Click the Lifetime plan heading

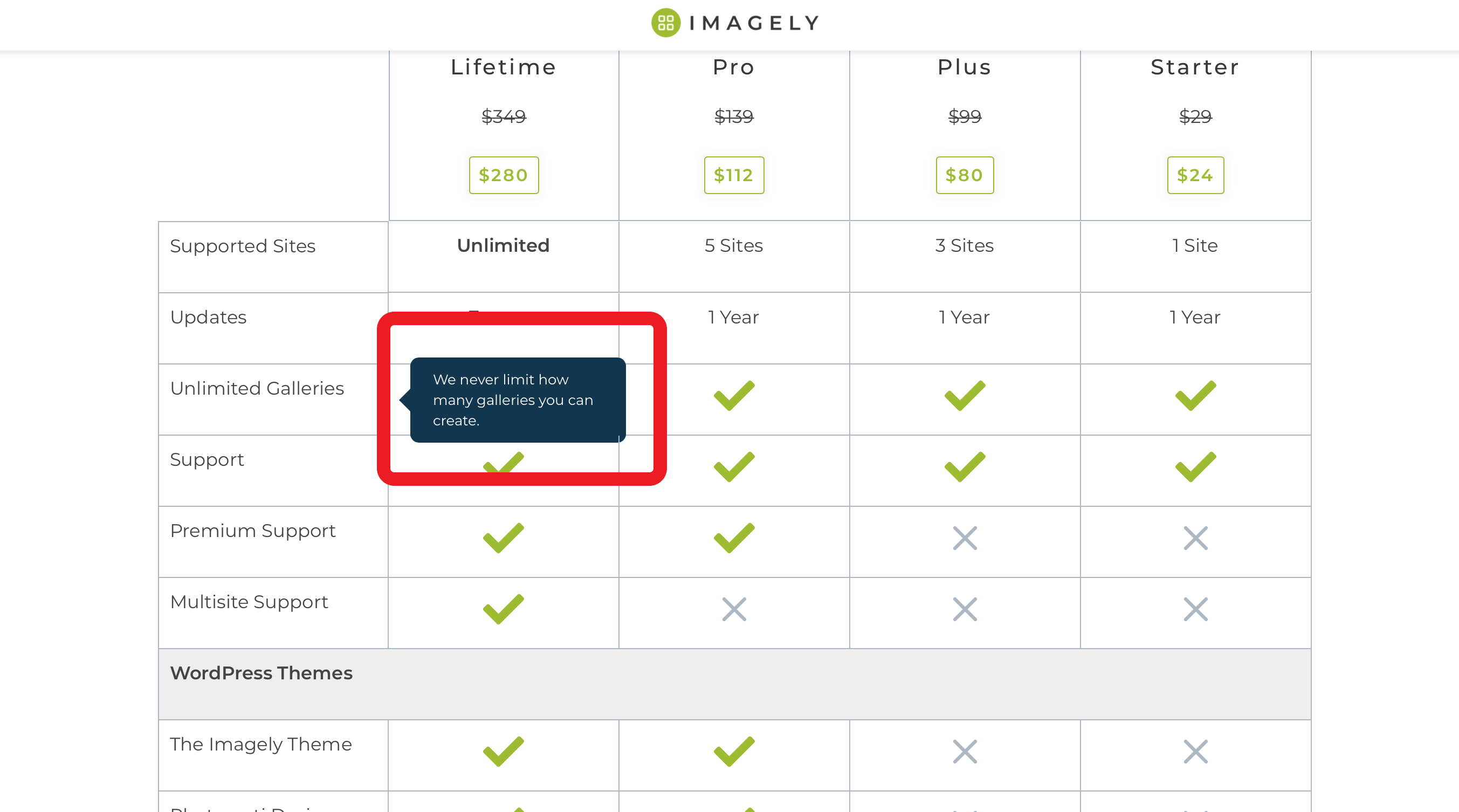[x=504, y=67]
